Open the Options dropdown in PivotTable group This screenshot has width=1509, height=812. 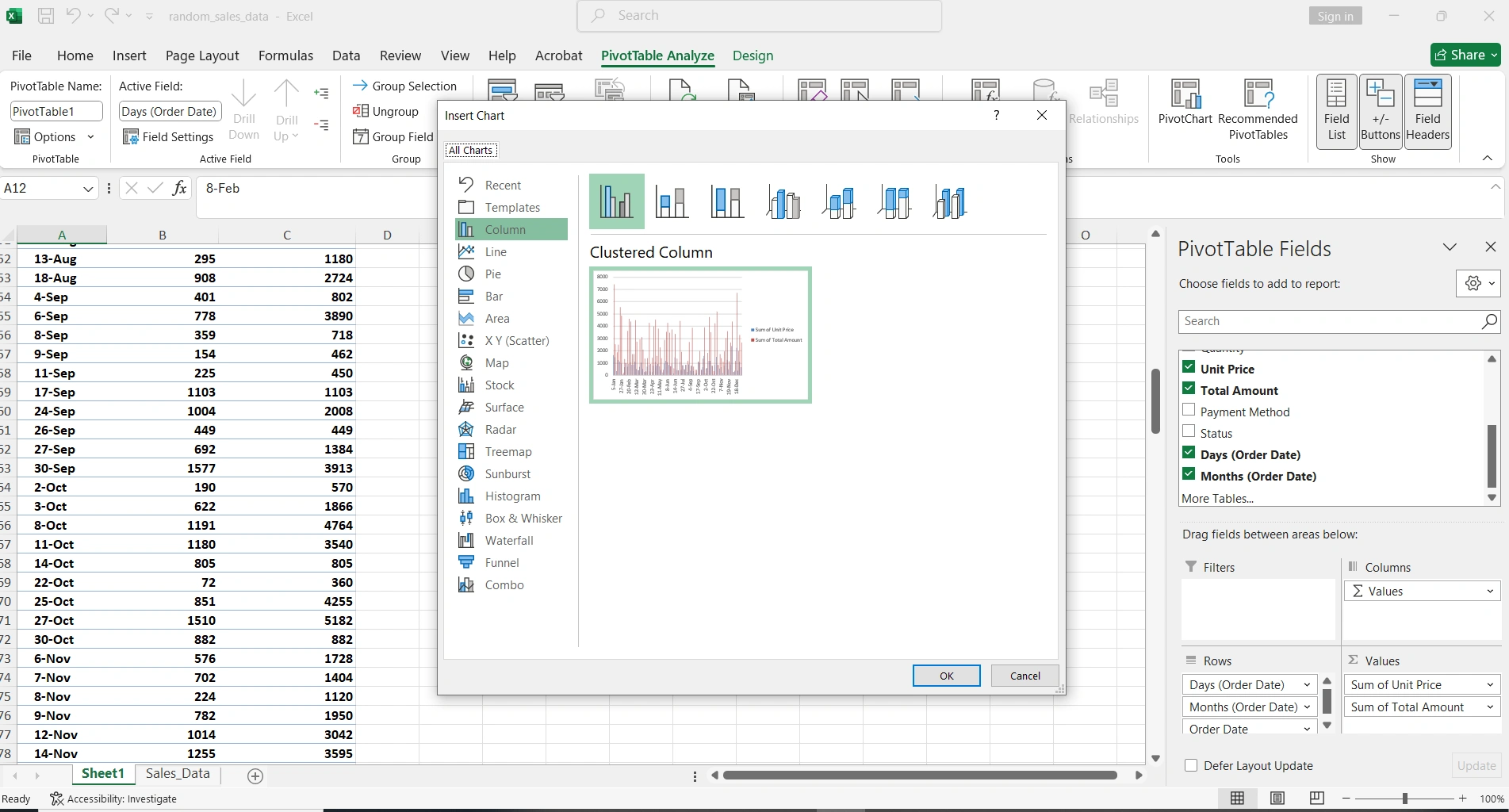click(91, 136)
